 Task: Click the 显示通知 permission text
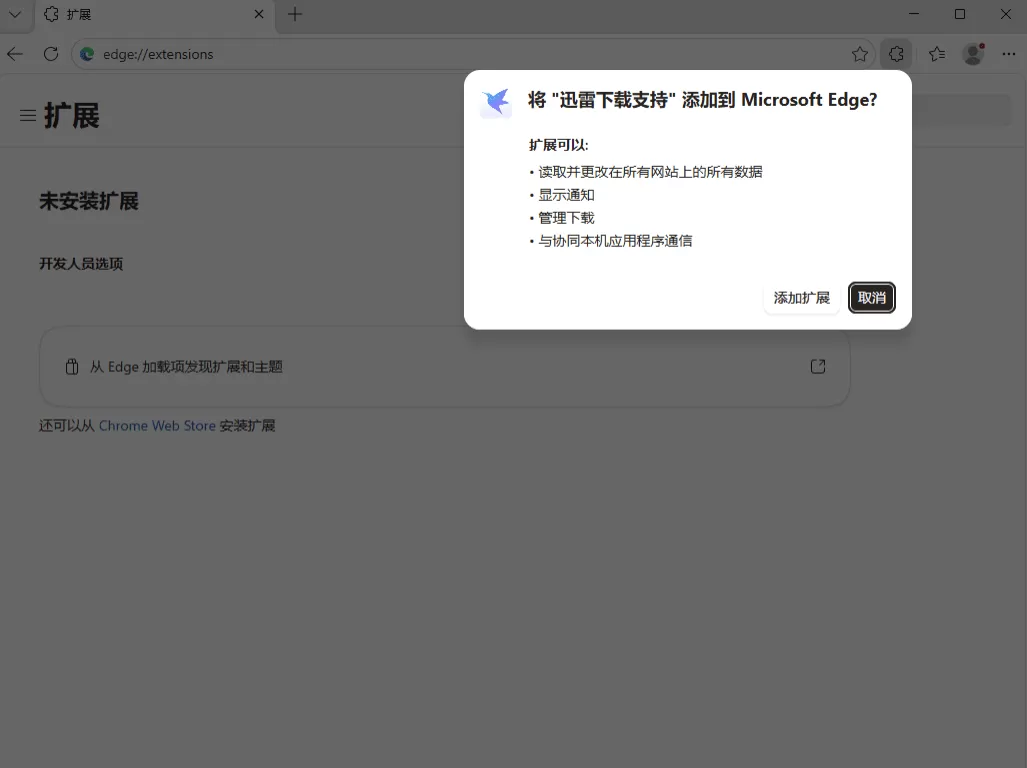(x=567, y=195)
